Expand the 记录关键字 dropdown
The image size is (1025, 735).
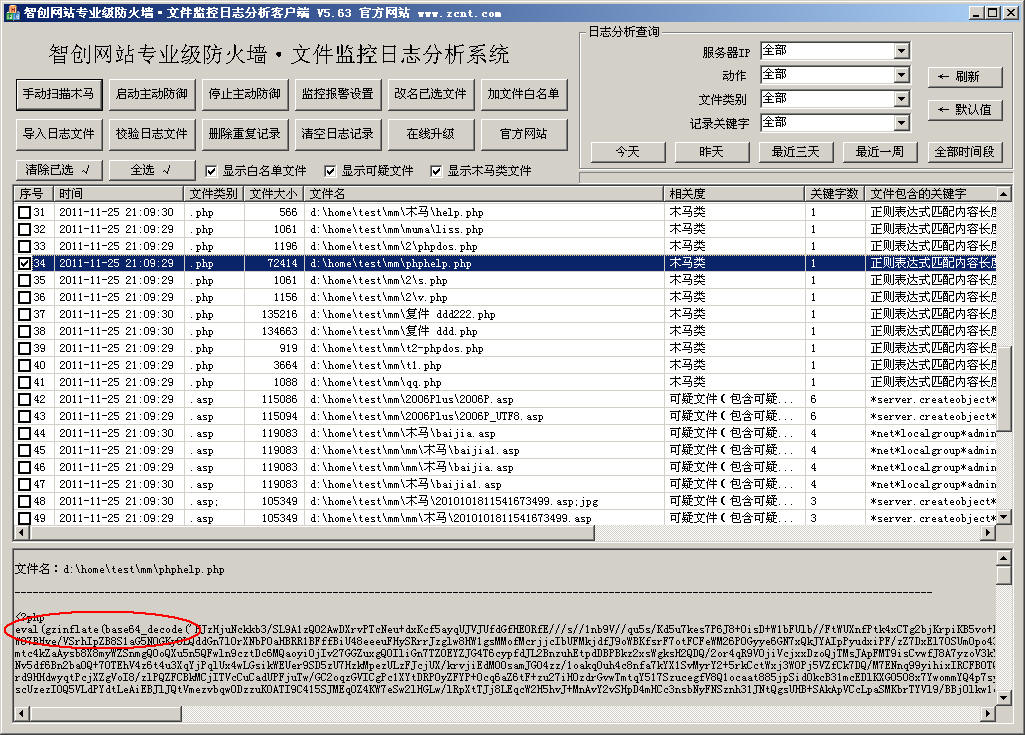point(901,123)
